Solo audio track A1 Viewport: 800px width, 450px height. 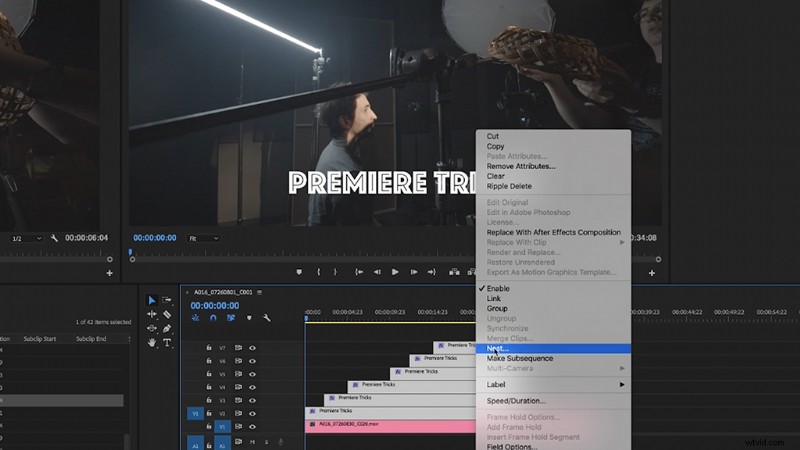(266, 442)
